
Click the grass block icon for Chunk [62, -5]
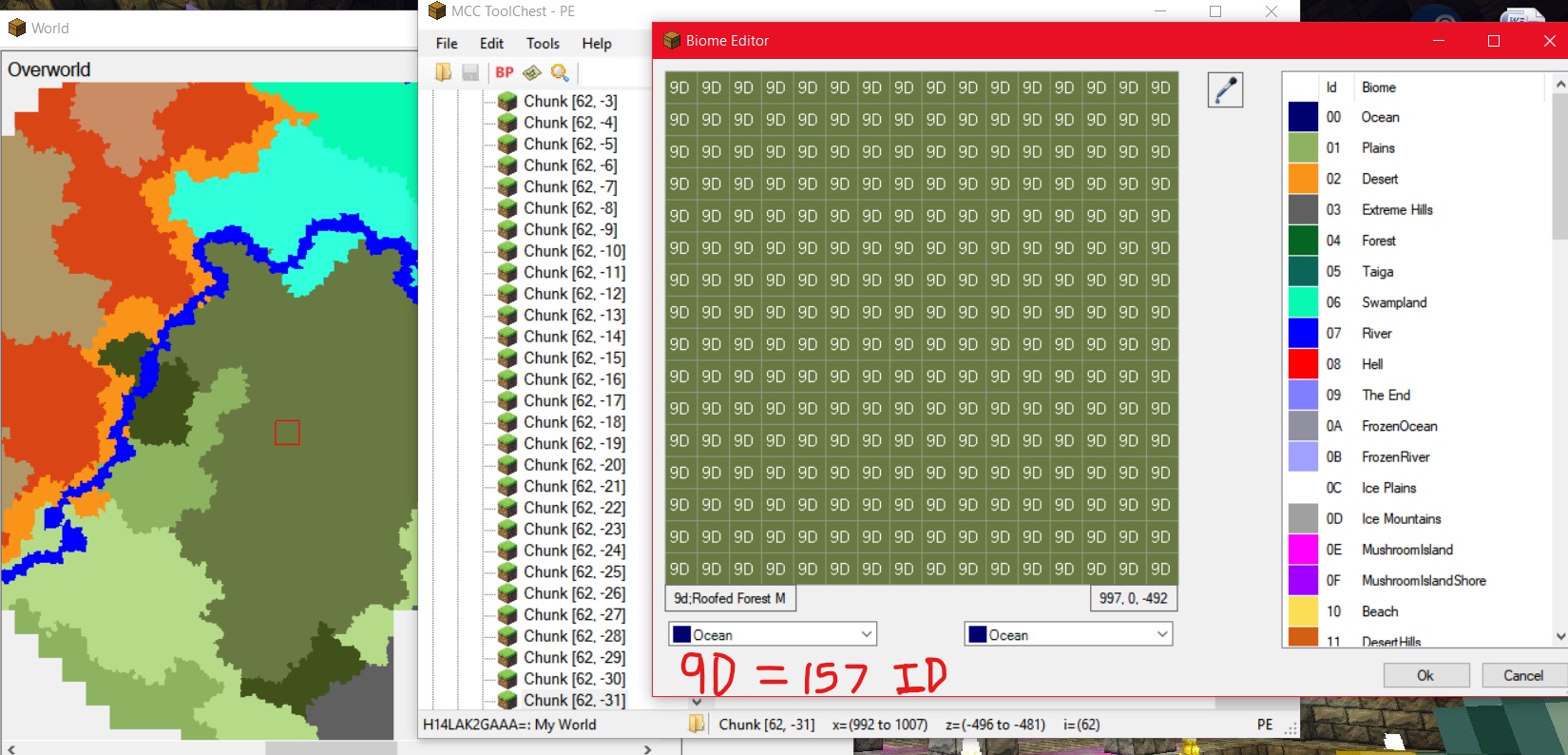coord(507,144)
